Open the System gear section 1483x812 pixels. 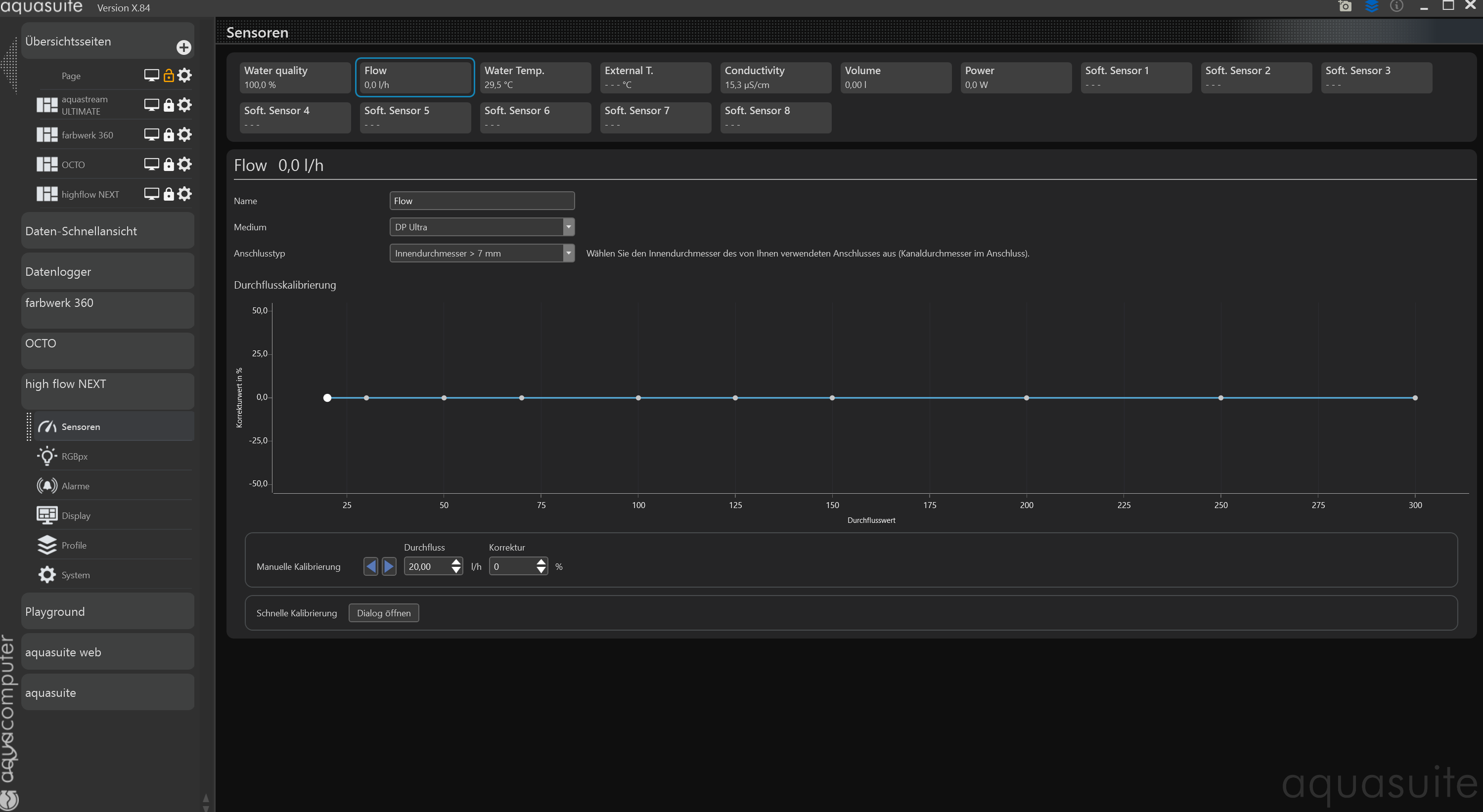[76, 575]
